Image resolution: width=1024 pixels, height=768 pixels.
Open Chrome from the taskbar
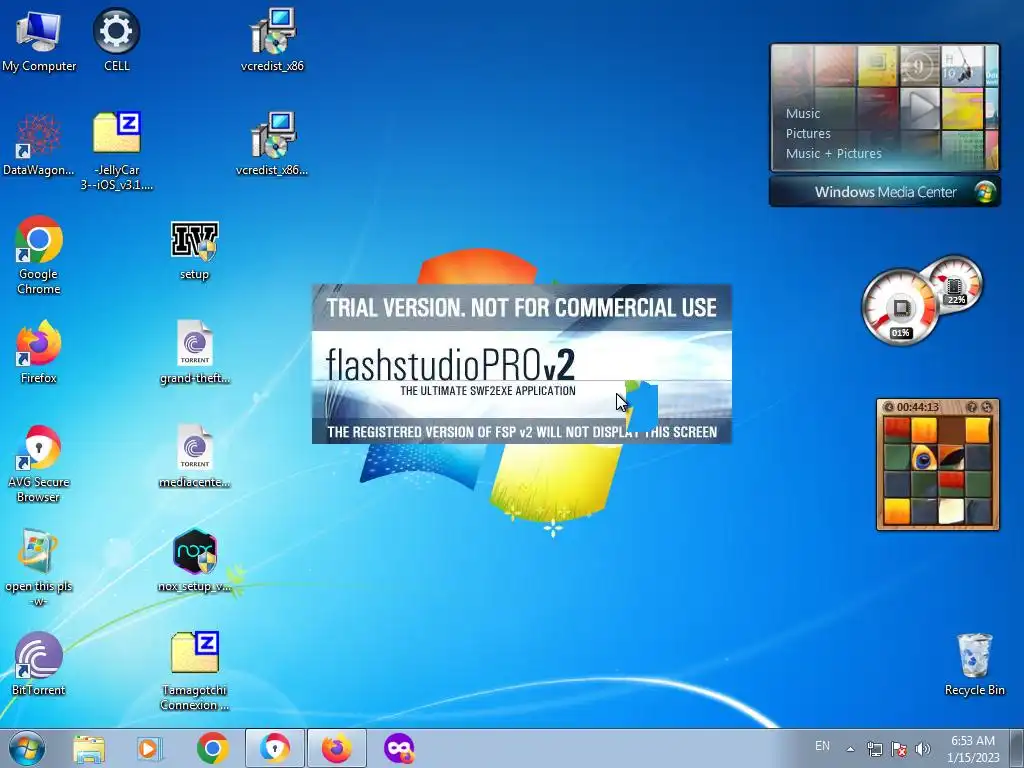click(212, 748)
